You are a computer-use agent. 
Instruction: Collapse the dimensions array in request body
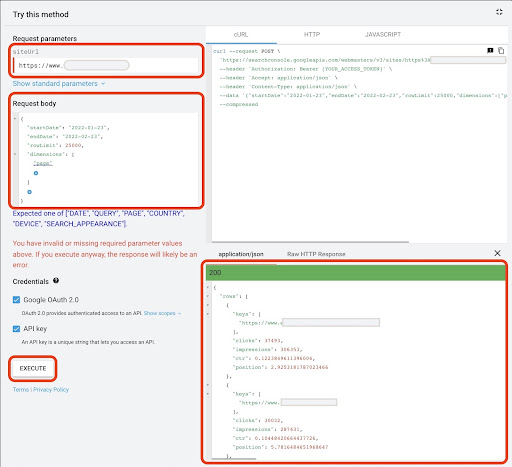(x=15, y=154)
